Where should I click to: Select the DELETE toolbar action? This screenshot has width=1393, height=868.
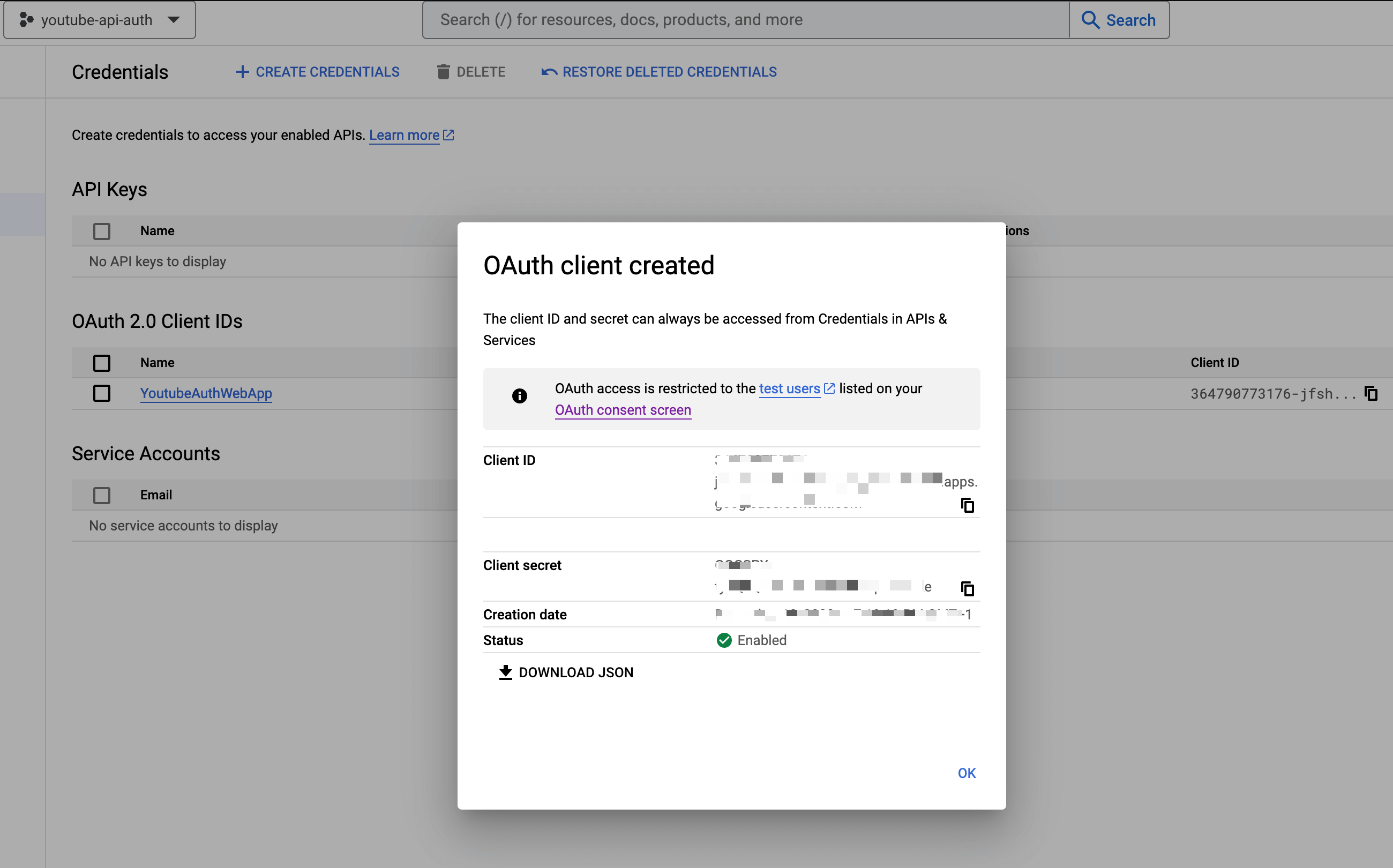tap(481, 72)
